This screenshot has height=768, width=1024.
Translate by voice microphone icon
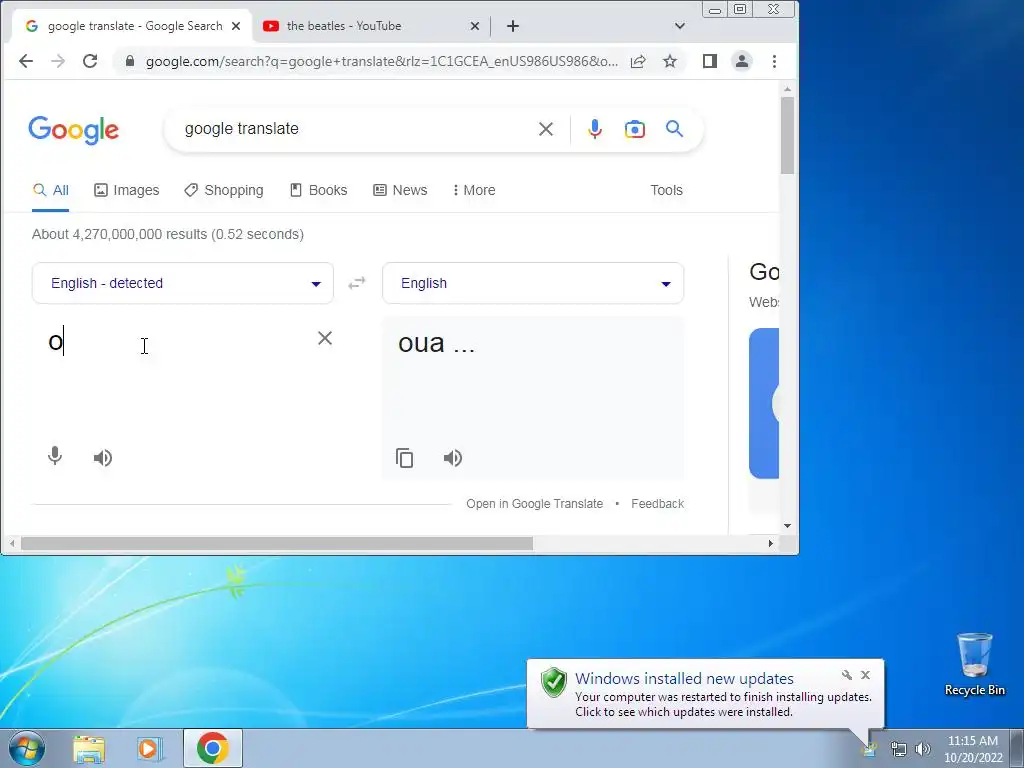55,456
